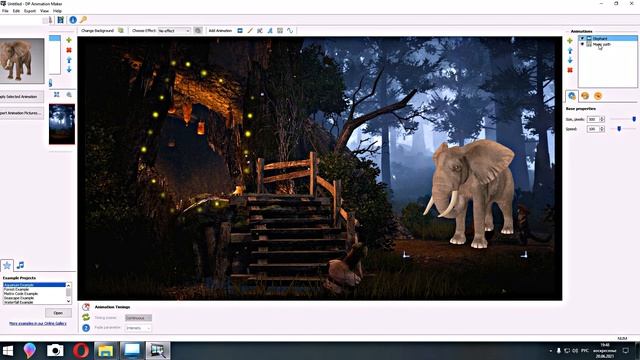This screenshot has height=360, width=640.
Task: Click the Open example project button
Action: (58, 313)
